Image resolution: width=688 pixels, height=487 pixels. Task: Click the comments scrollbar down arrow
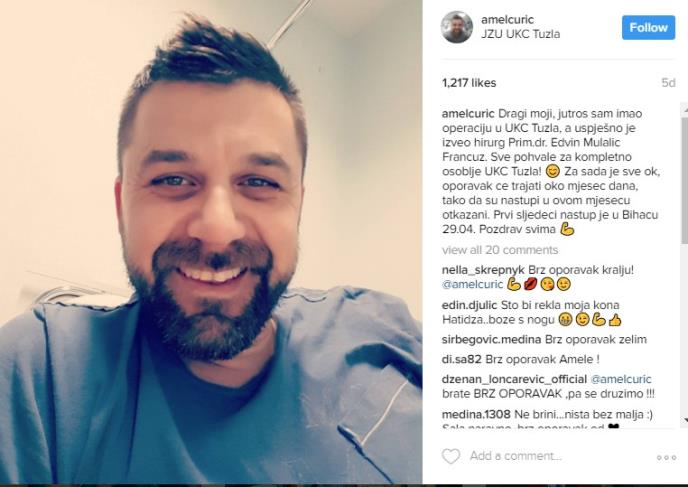coord(684,420)
